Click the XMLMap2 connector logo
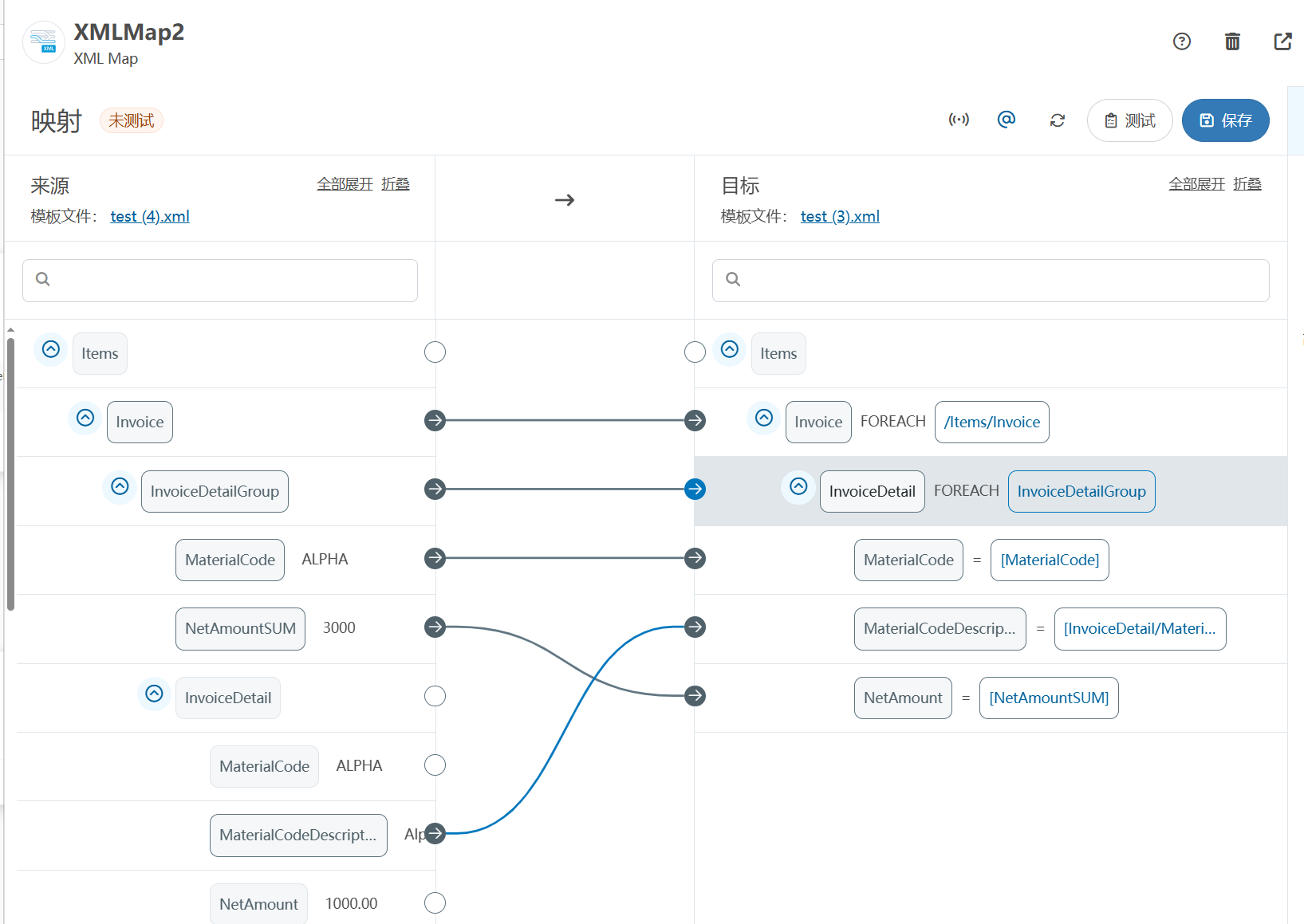 tap(44, 42)
